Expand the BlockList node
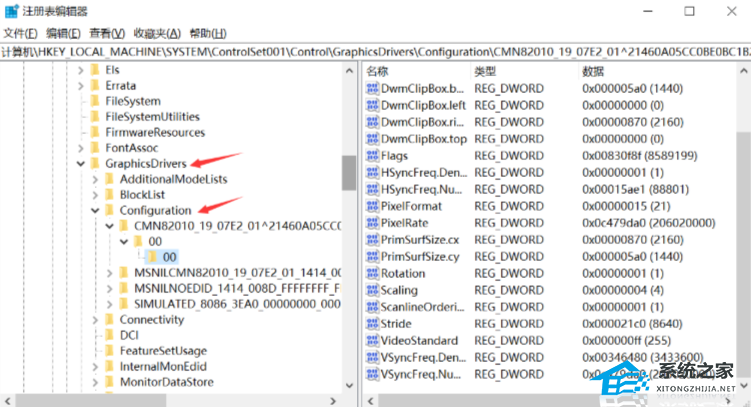The image size is (751, 407). coord(95,195)
